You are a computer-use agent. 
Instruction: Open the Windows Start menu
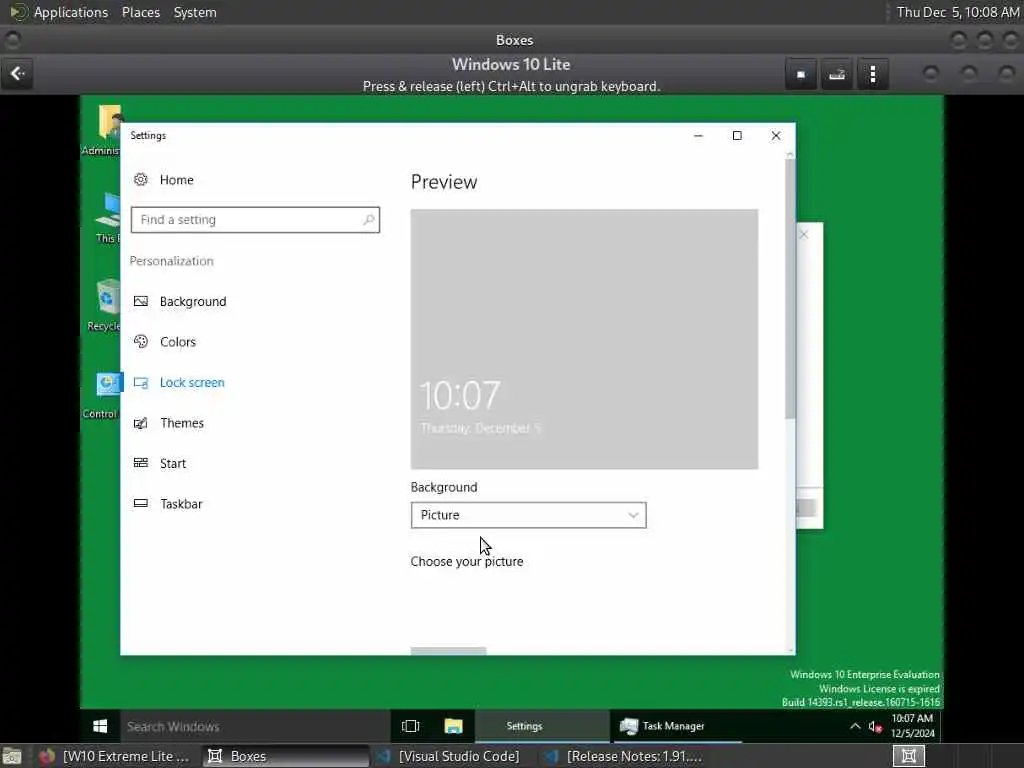tap(100, 726)
